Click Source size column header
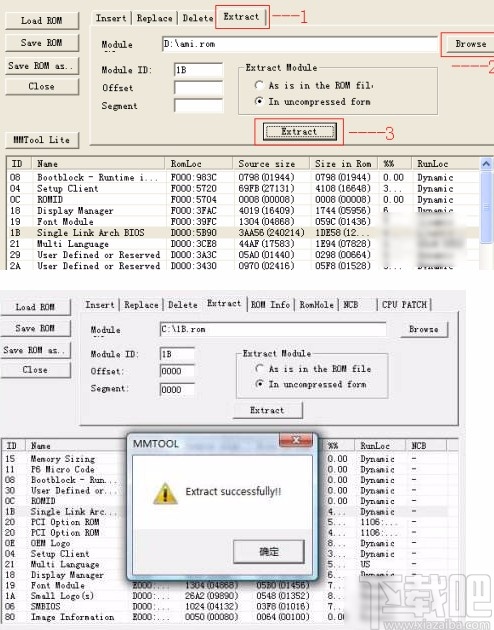 [271, 164]
